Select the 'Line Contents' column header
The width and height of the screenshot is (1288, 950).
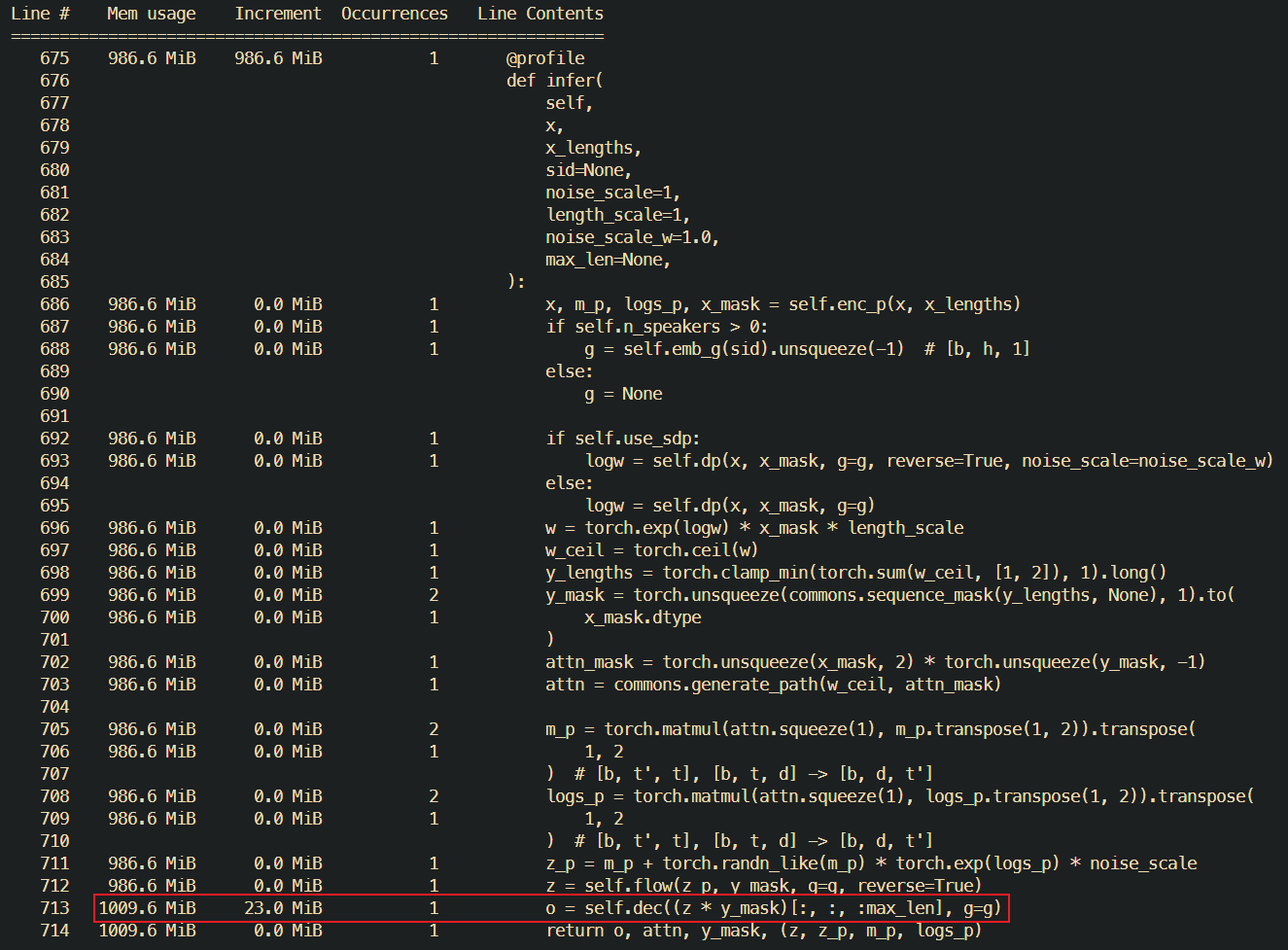point(539,13)
